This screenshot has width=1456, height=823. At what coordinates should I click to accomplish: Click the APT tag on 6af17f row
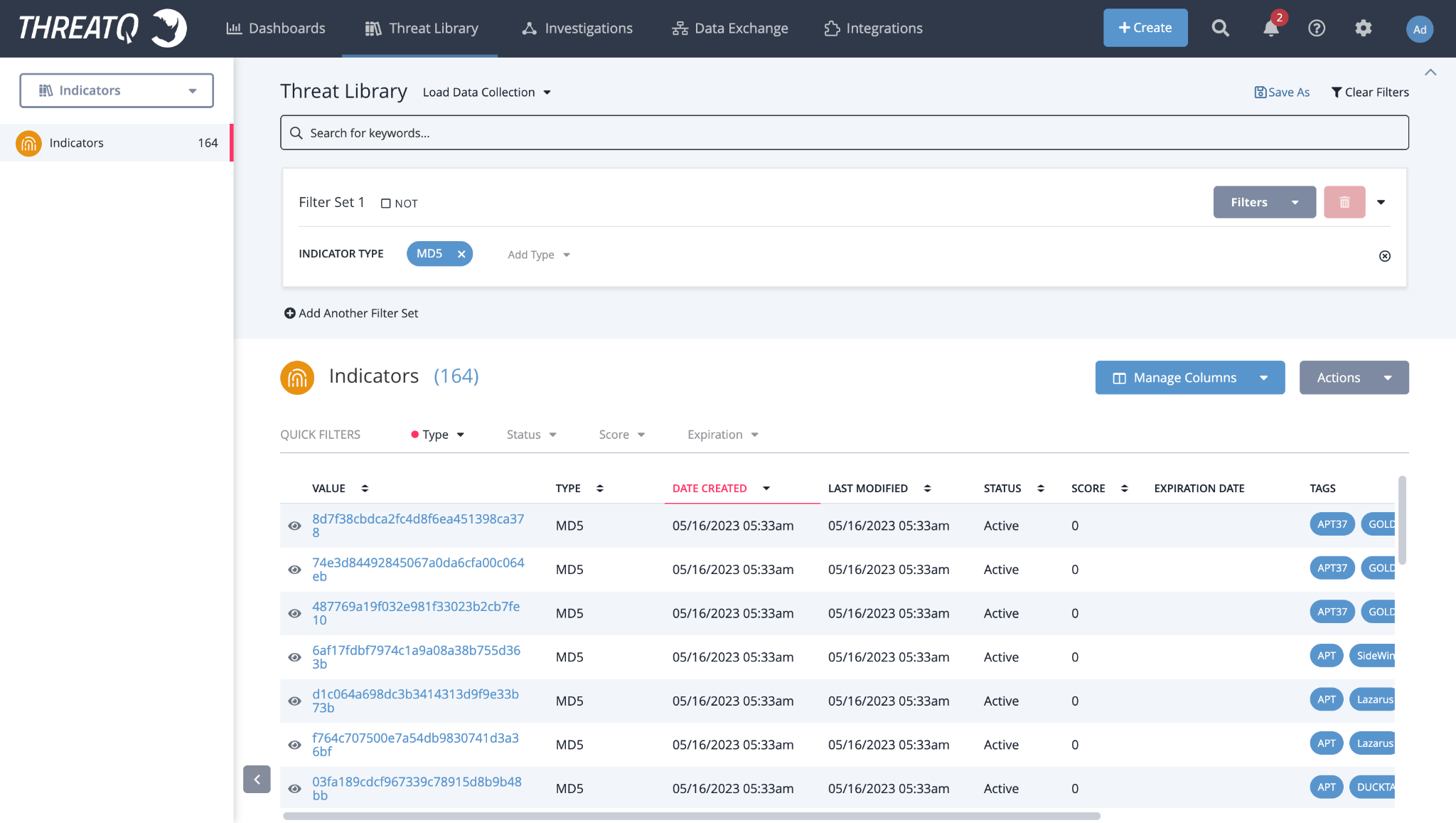pos(1327,656)
